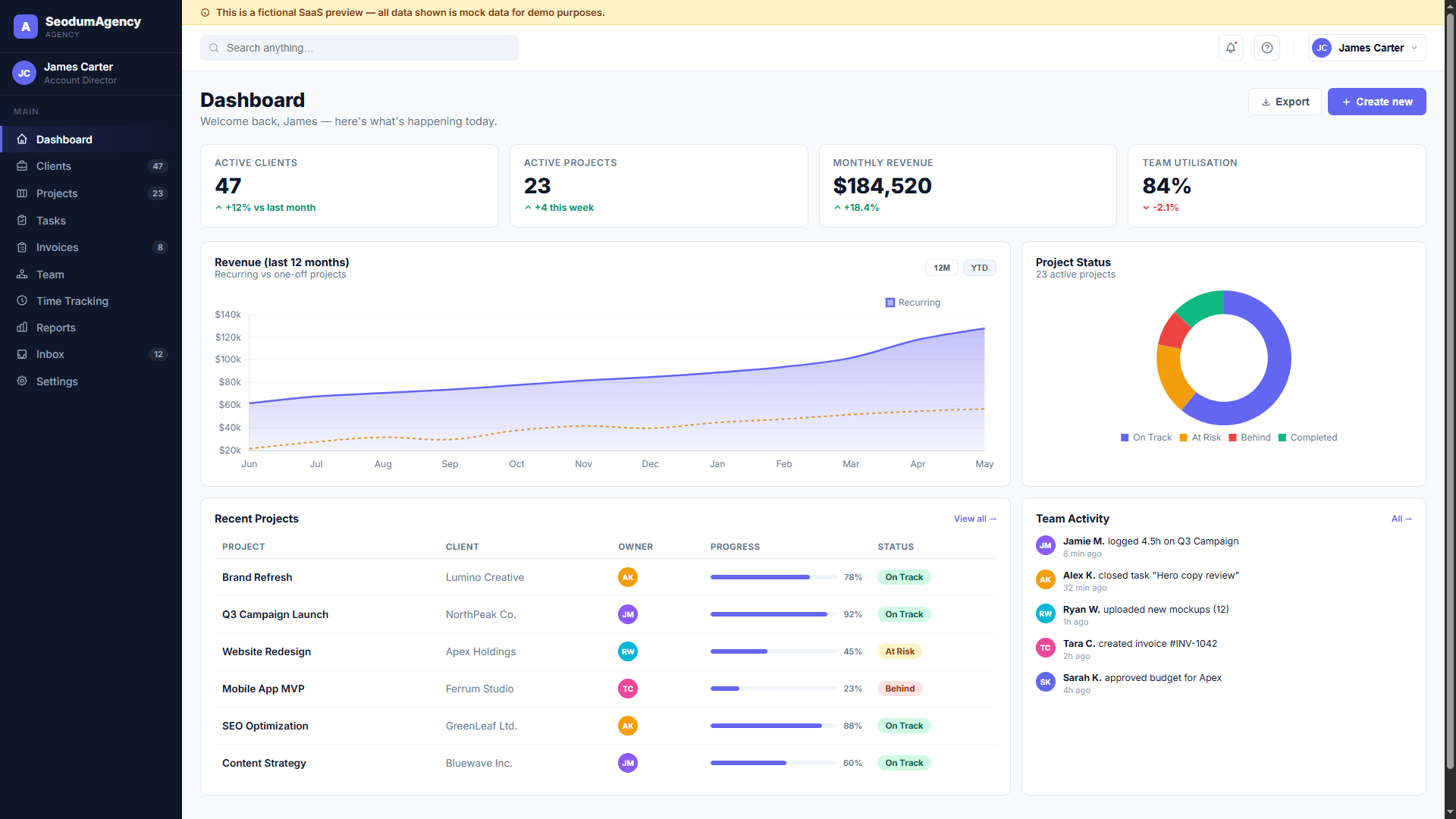
Task: Click the Behind status badge
Action: (899, 689)
